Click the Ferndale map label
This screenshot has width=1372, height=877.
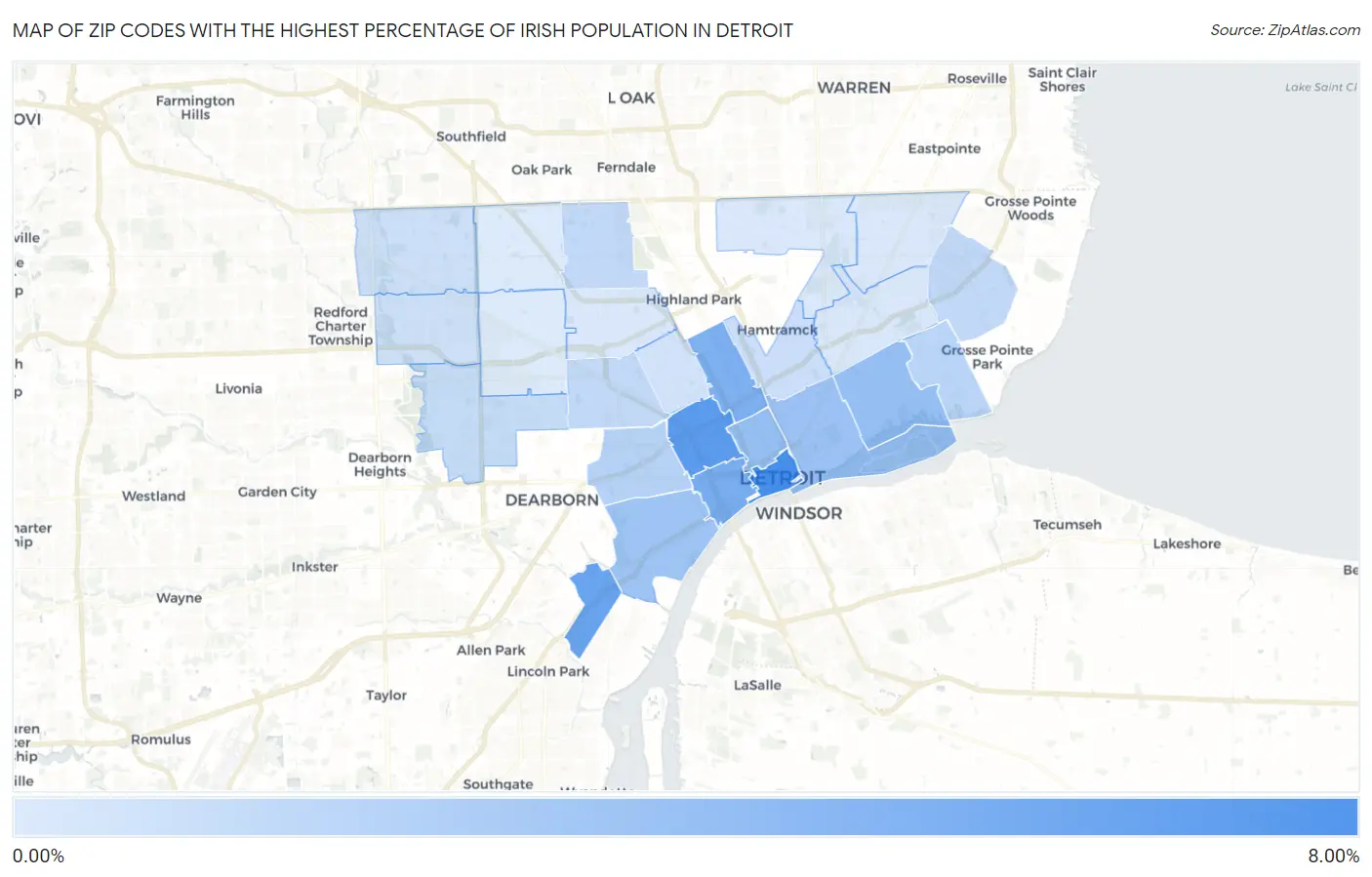point(625,168)
